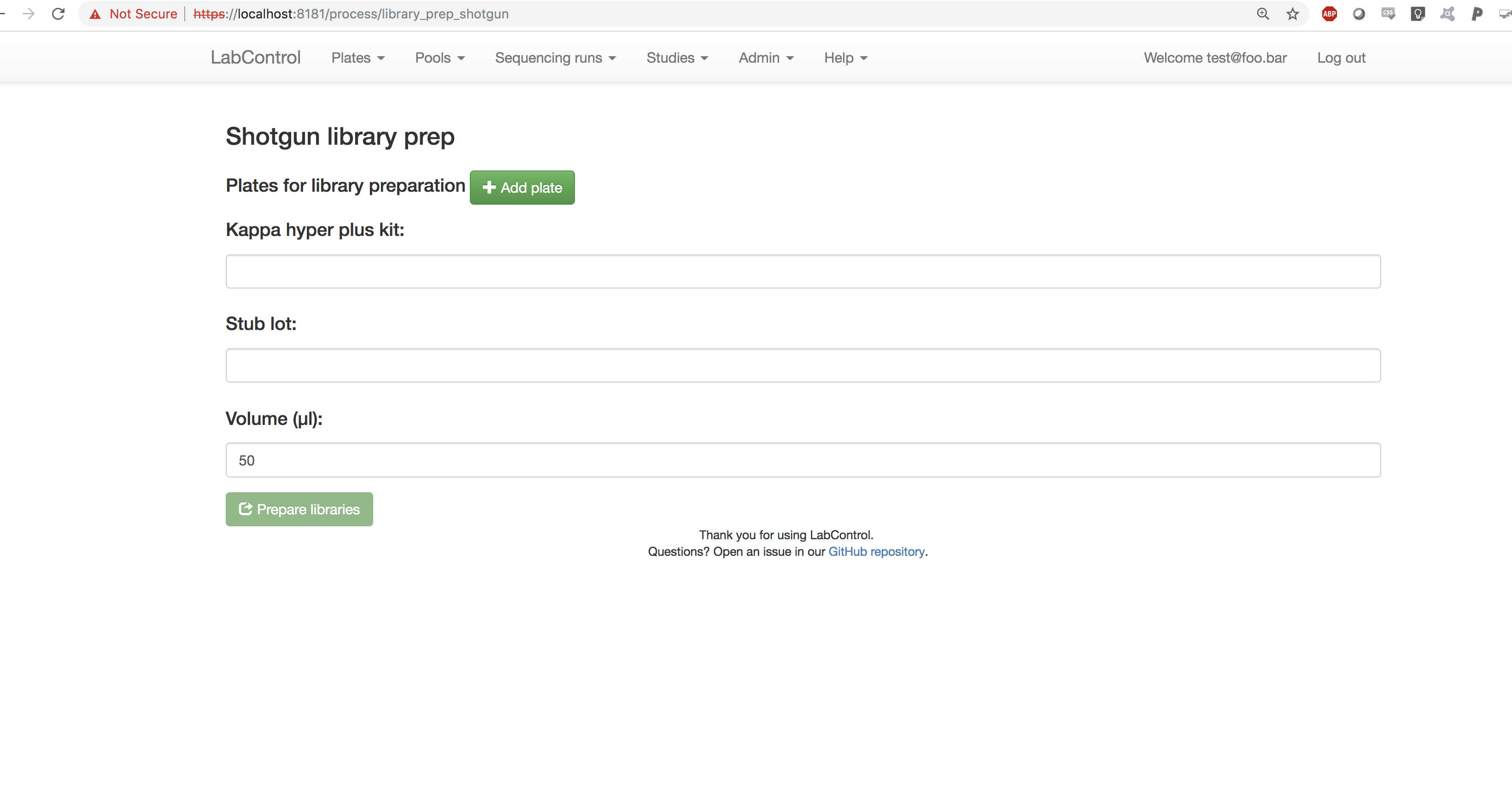Viewport: 1512px width, 801px height.
Task: Click the Avast extension icon
Action: [1448, 14]
